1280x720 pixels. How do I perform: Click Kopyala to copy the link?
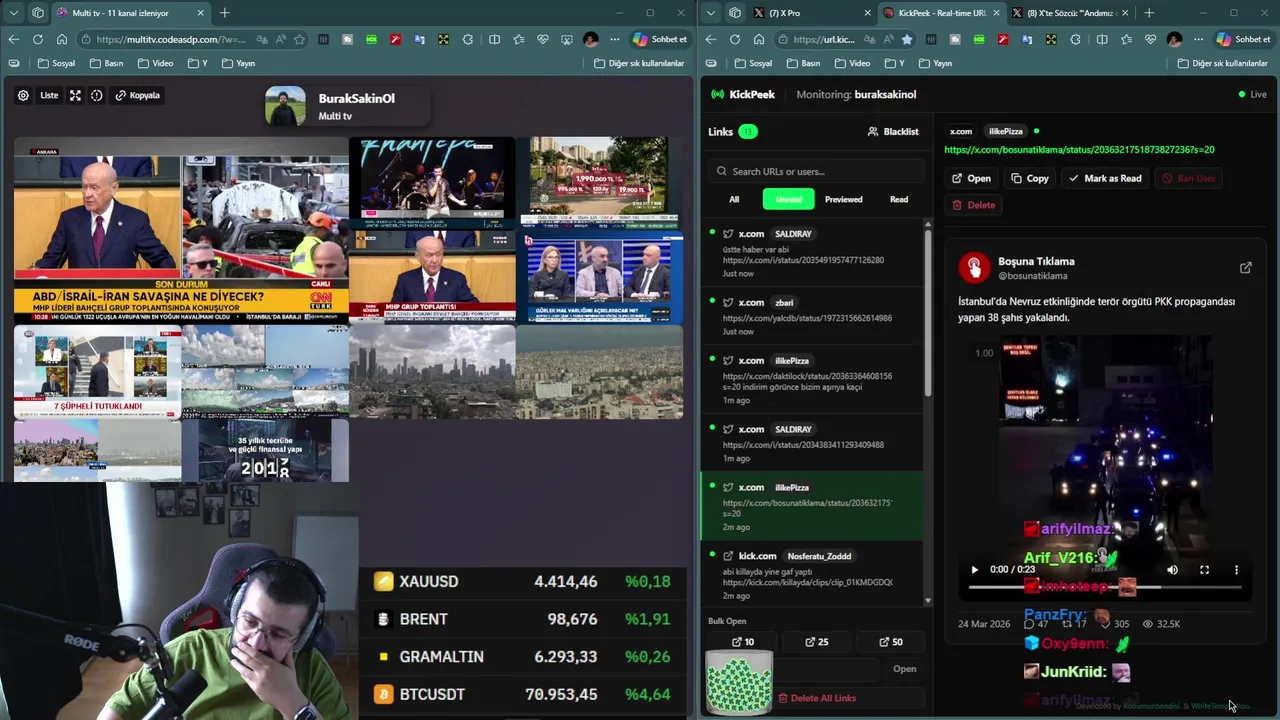coord(138,96)
